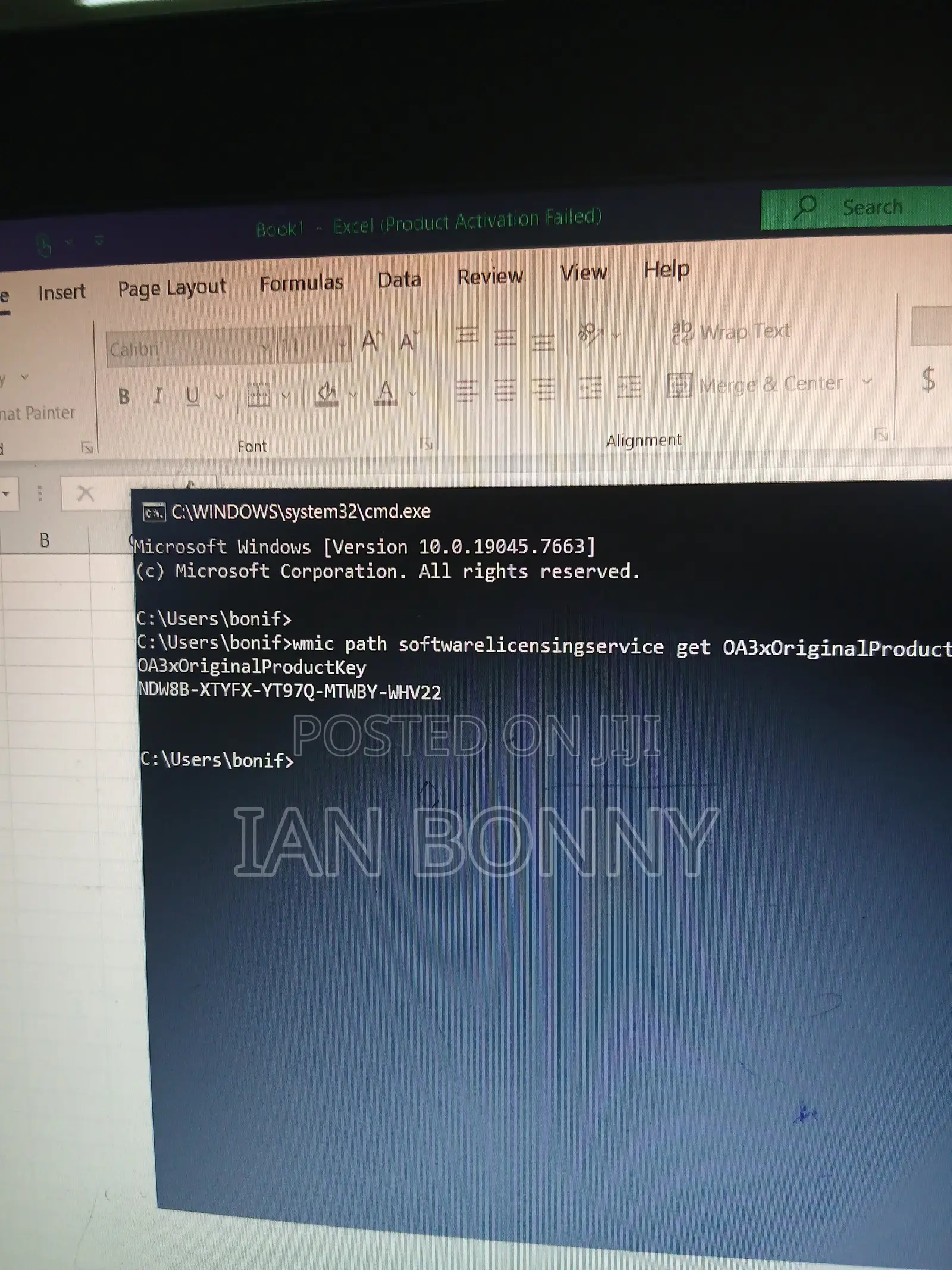Apply cell borders with the Borders icon
Viewport: 952px width, 1270px height.
point(258,395)
